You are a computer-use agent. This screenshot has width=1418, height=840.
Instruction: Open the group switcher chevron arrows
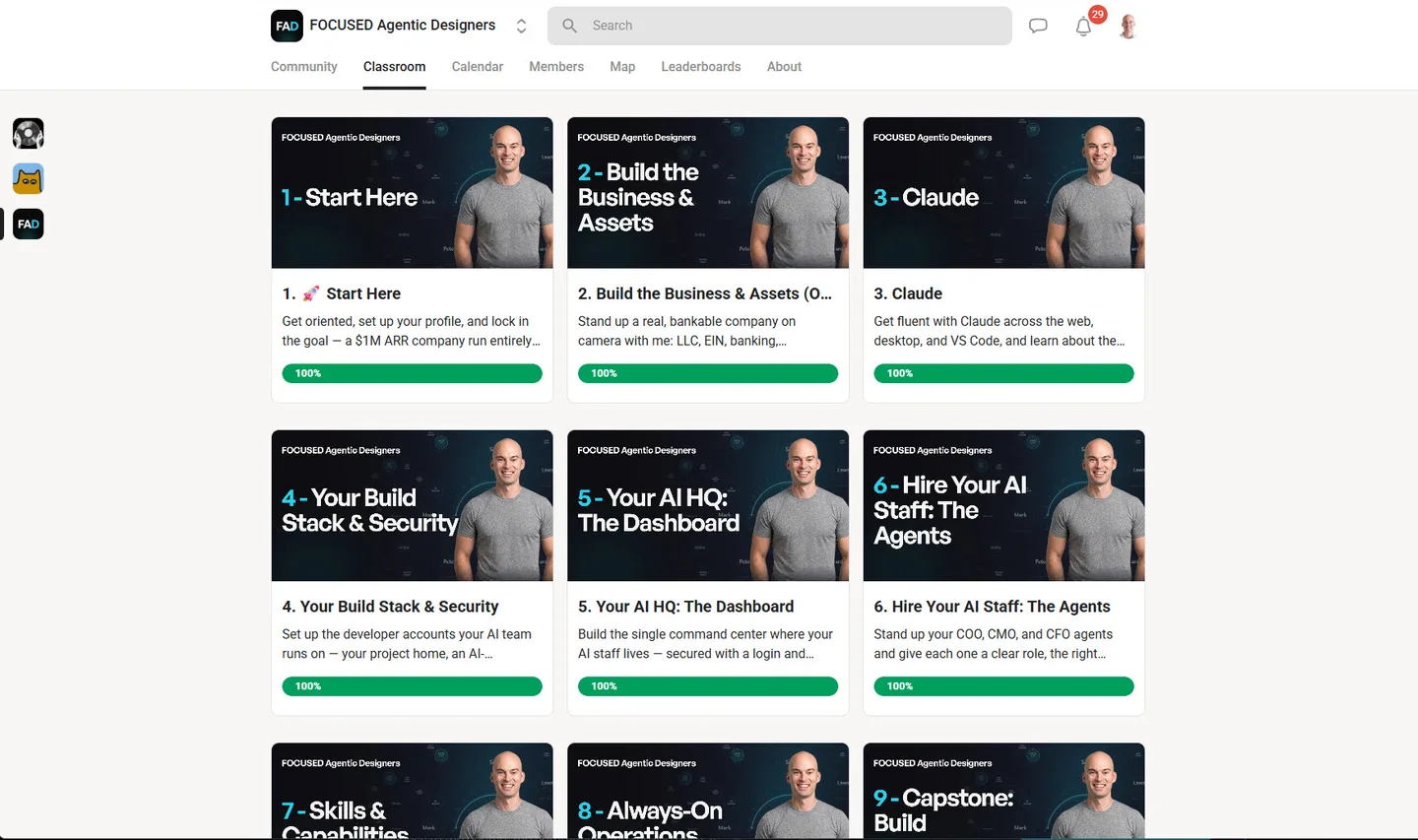click(522, 27)
